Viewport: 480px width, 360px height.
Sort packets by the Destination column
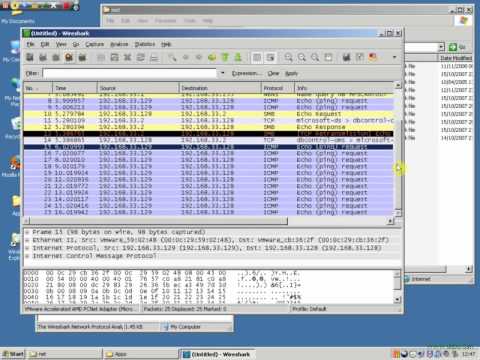(220, 88)
